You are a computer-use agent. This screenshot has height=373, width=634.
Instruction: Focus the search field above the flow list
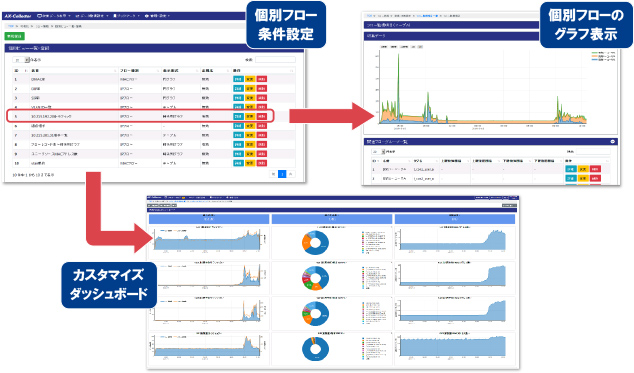click(x=275, y=60)
